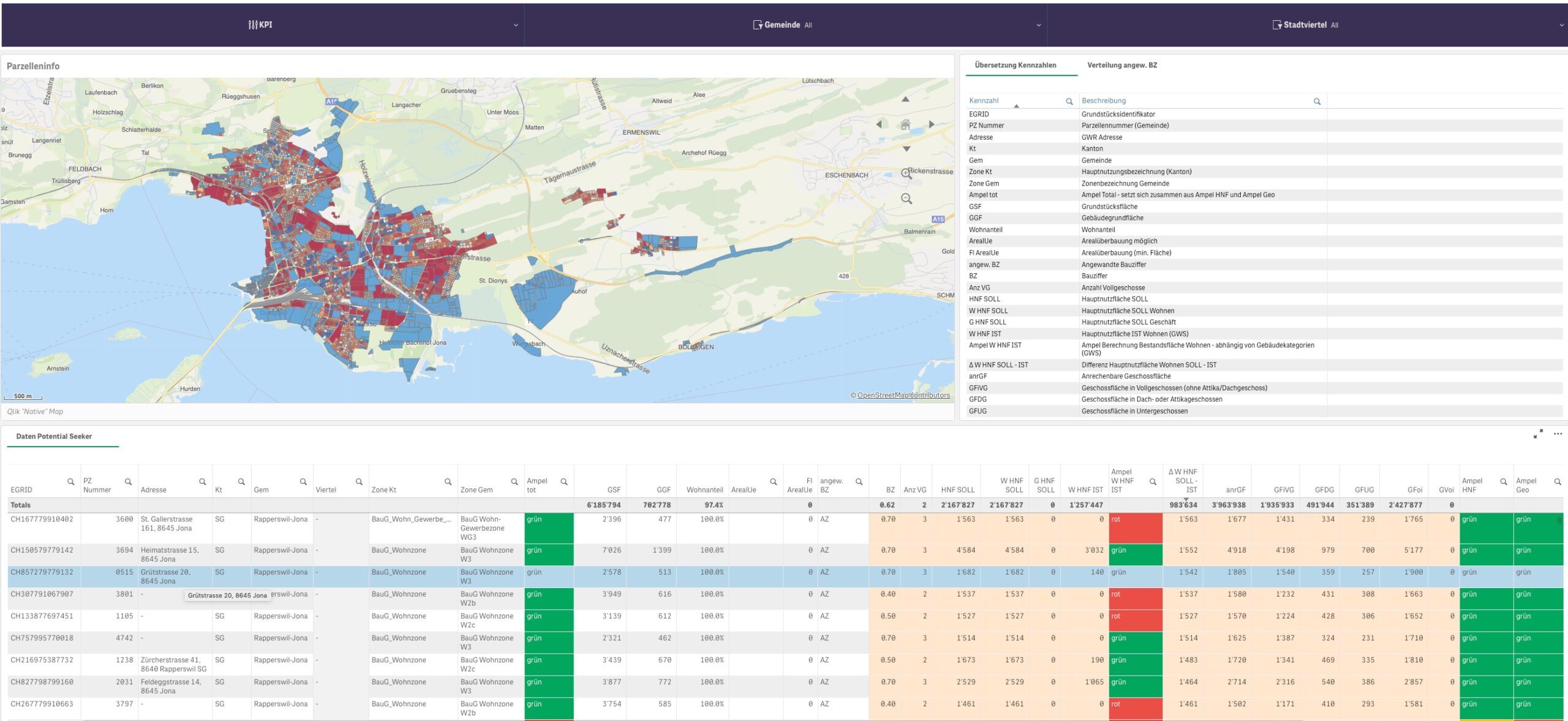Image resolution: width=1568 pixels, height=721 pixels.
Task: Sort table by Wohnanteil column header
Action: [x=704, y=490]
